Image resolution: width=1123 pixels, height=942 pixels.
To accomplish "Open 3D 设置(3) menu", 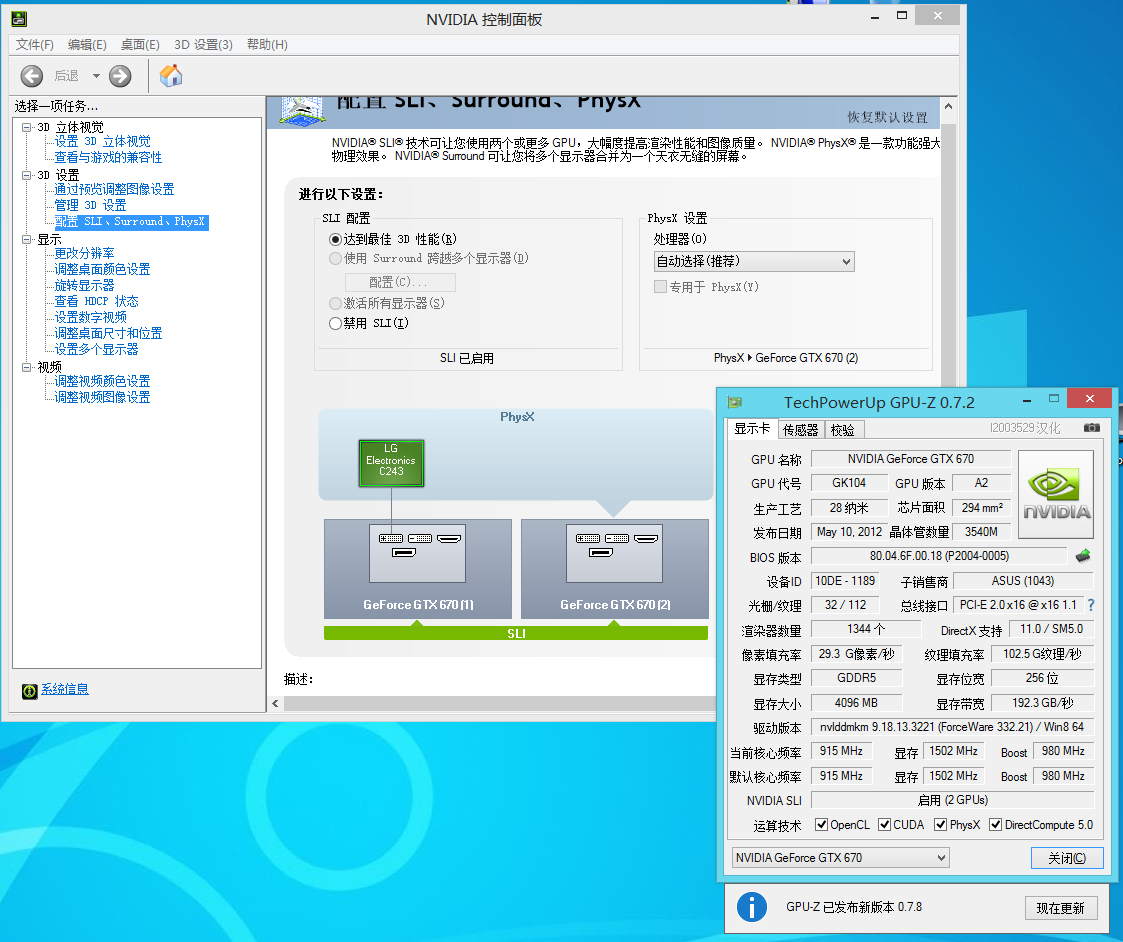I will click(x=203, y=44).
